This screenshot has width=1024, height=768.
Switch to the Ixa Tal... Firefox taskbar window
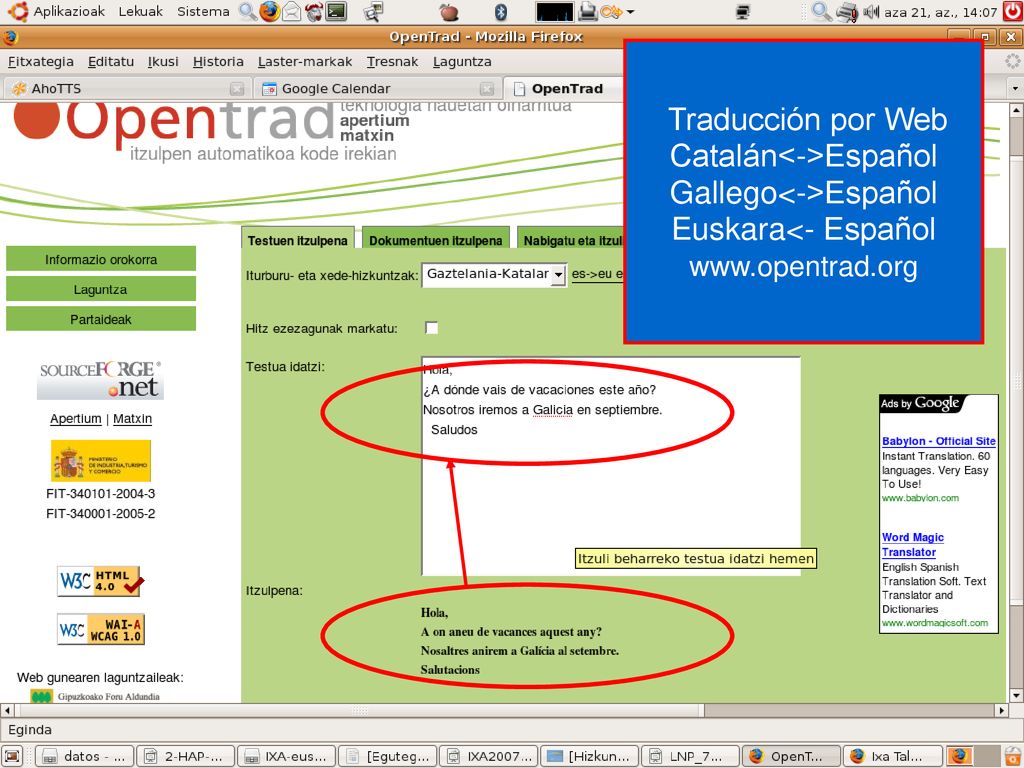(892, 756)
